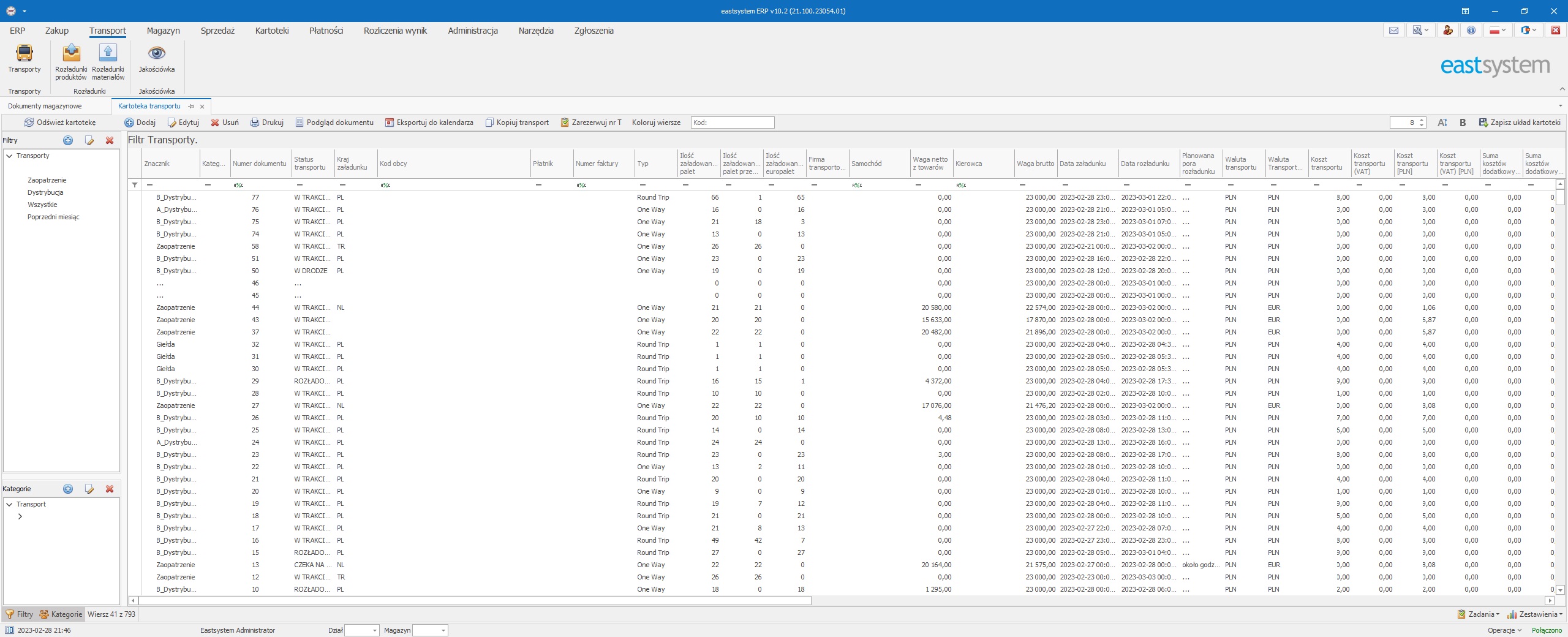The image size is (1568, 637).
Task: Add a new filter in Filtry panel
Action: 68,140
